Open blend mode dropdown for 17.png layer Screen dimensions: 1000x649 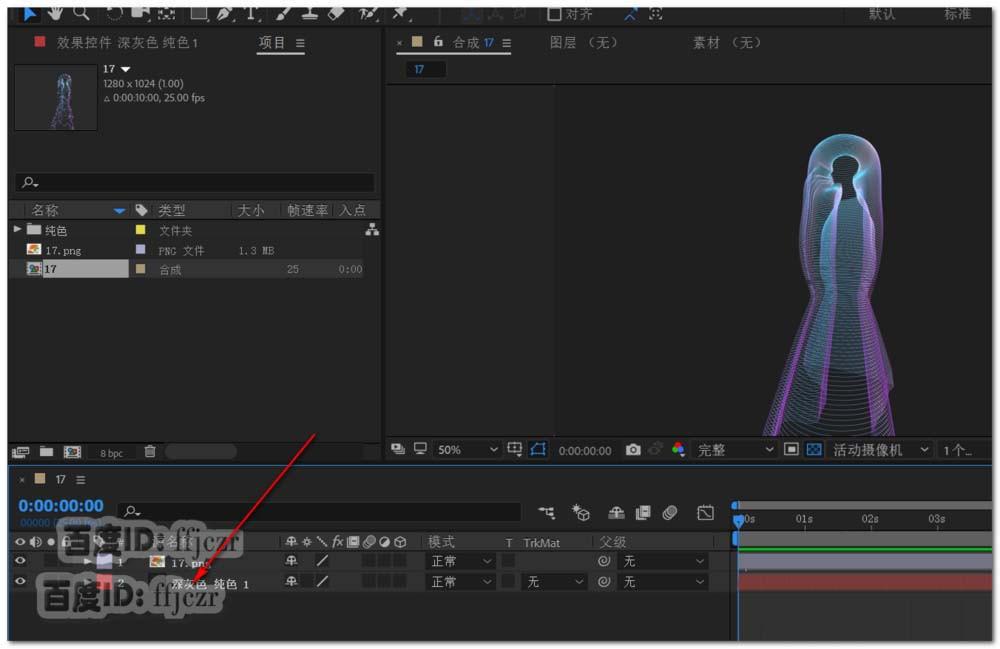tap(461, 561)
